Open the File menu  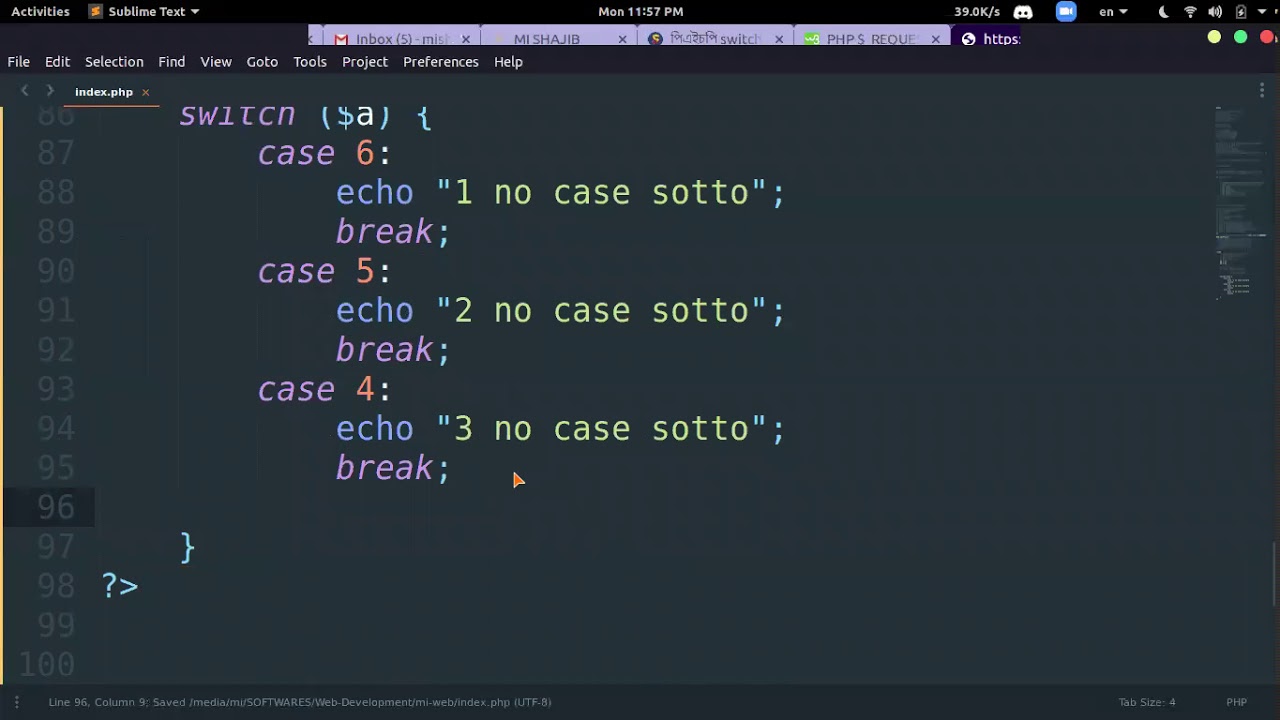pyautogui.click(x=19, y=61)
